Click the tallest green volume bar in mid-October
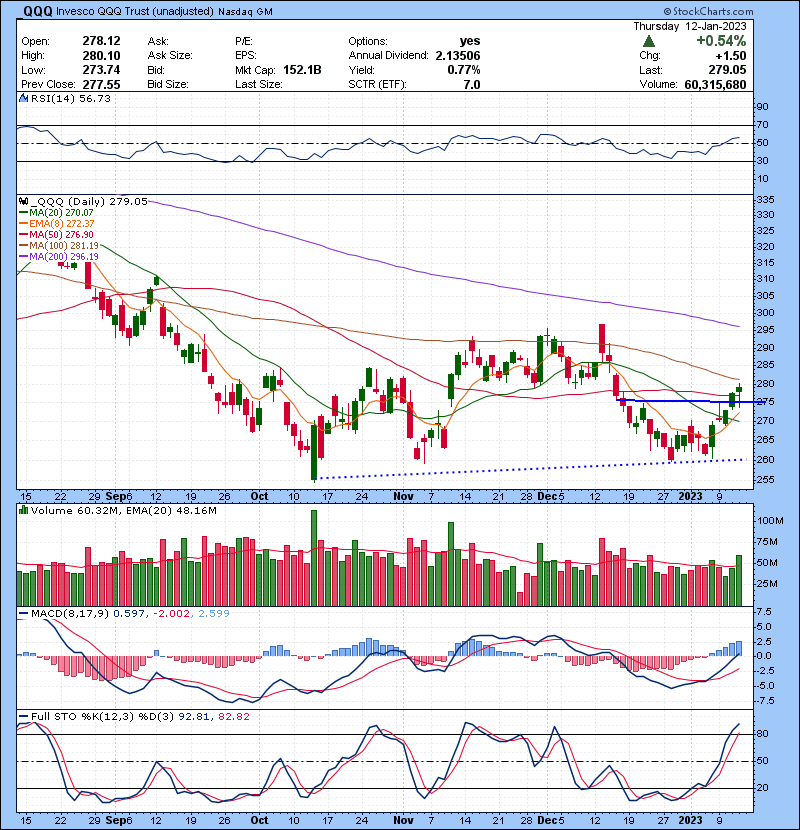This screenshot has width=800, height=830. (x=314, y=558)
